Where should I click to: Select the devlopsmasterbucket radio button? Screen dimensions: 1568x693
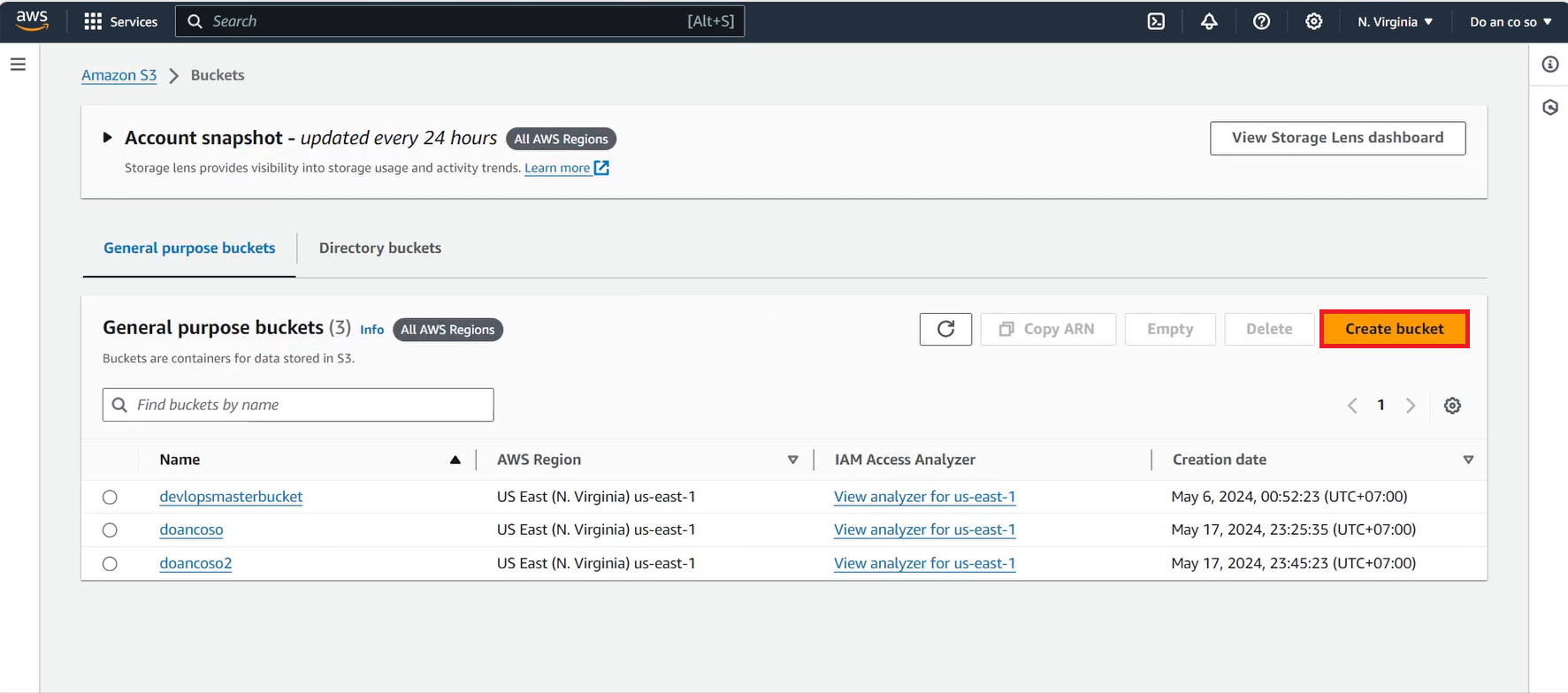pyautogui.click(x=110, y=497)
